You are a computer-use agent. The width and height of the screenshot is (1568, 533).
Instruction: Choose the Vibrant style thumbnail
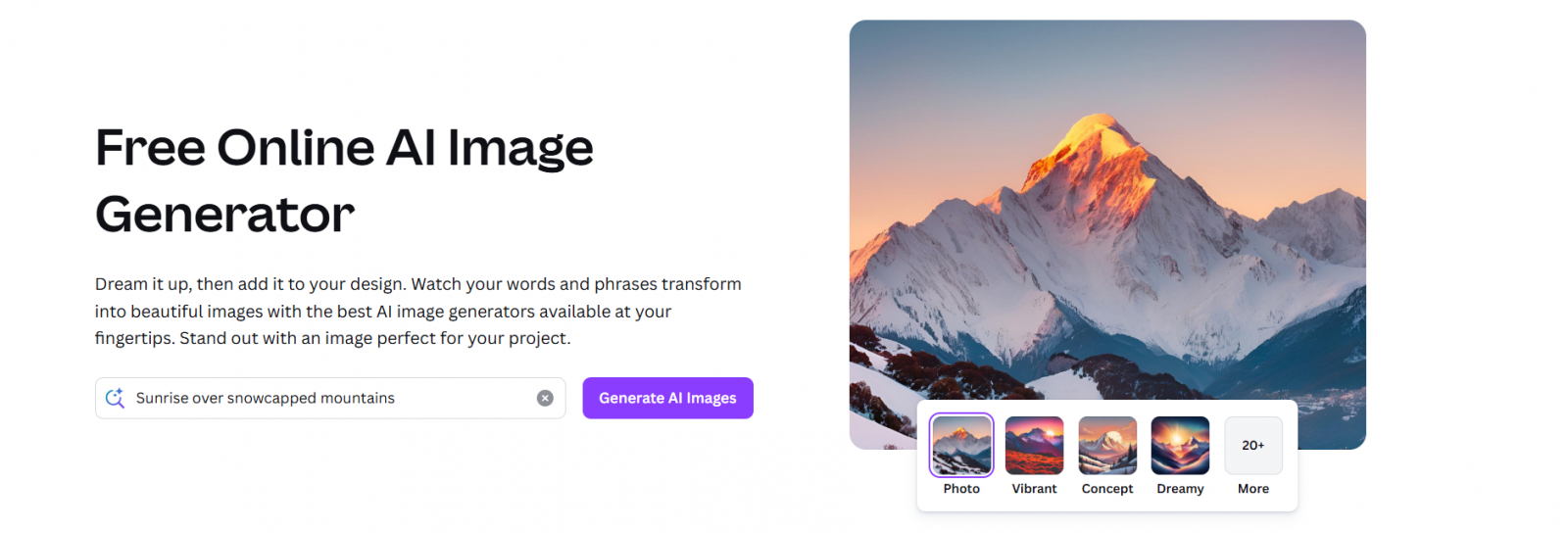coord(1034,445)
